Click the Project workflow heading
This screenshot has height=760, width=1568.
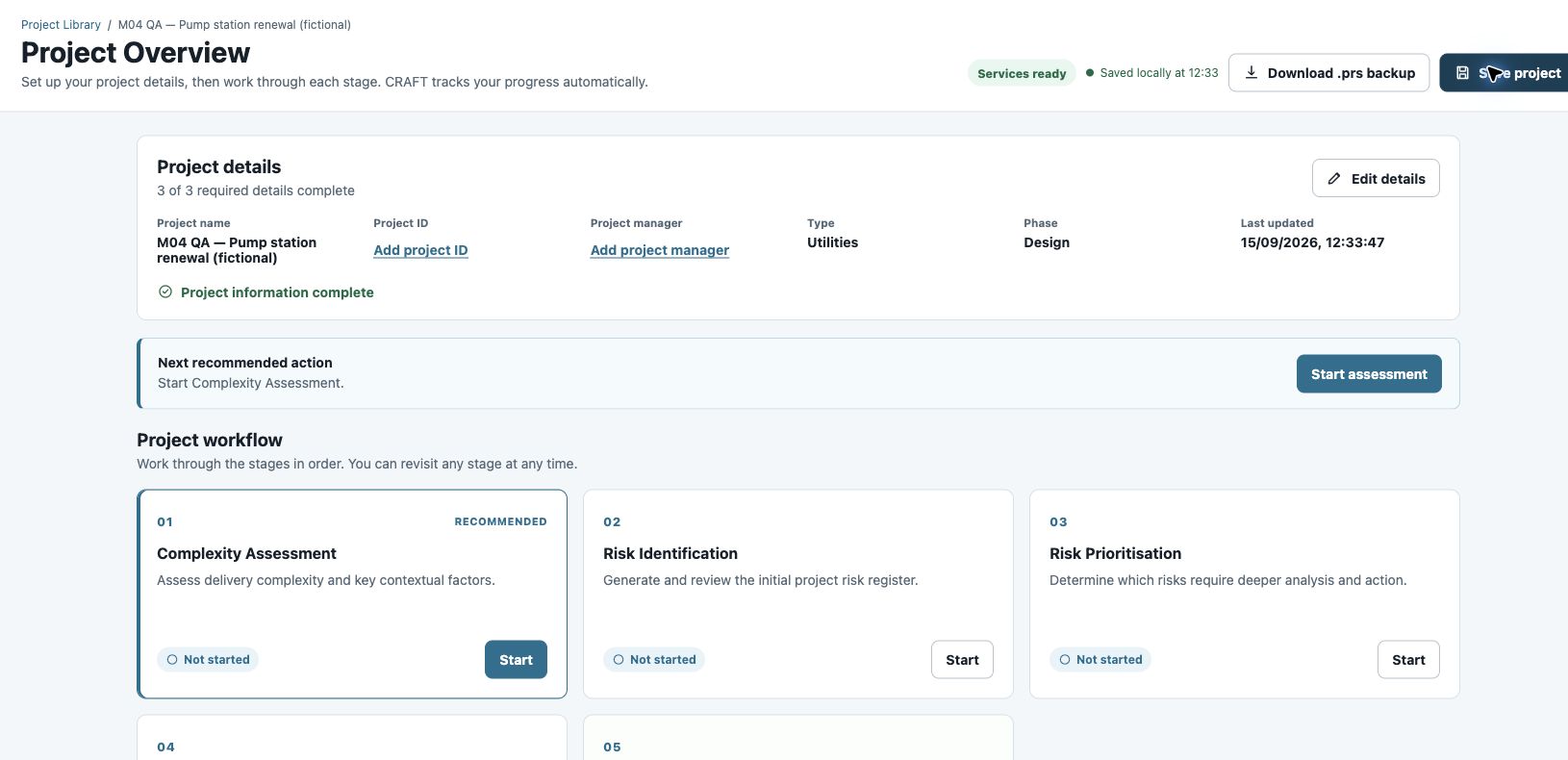pyautogui.click(x=210, y=440)
